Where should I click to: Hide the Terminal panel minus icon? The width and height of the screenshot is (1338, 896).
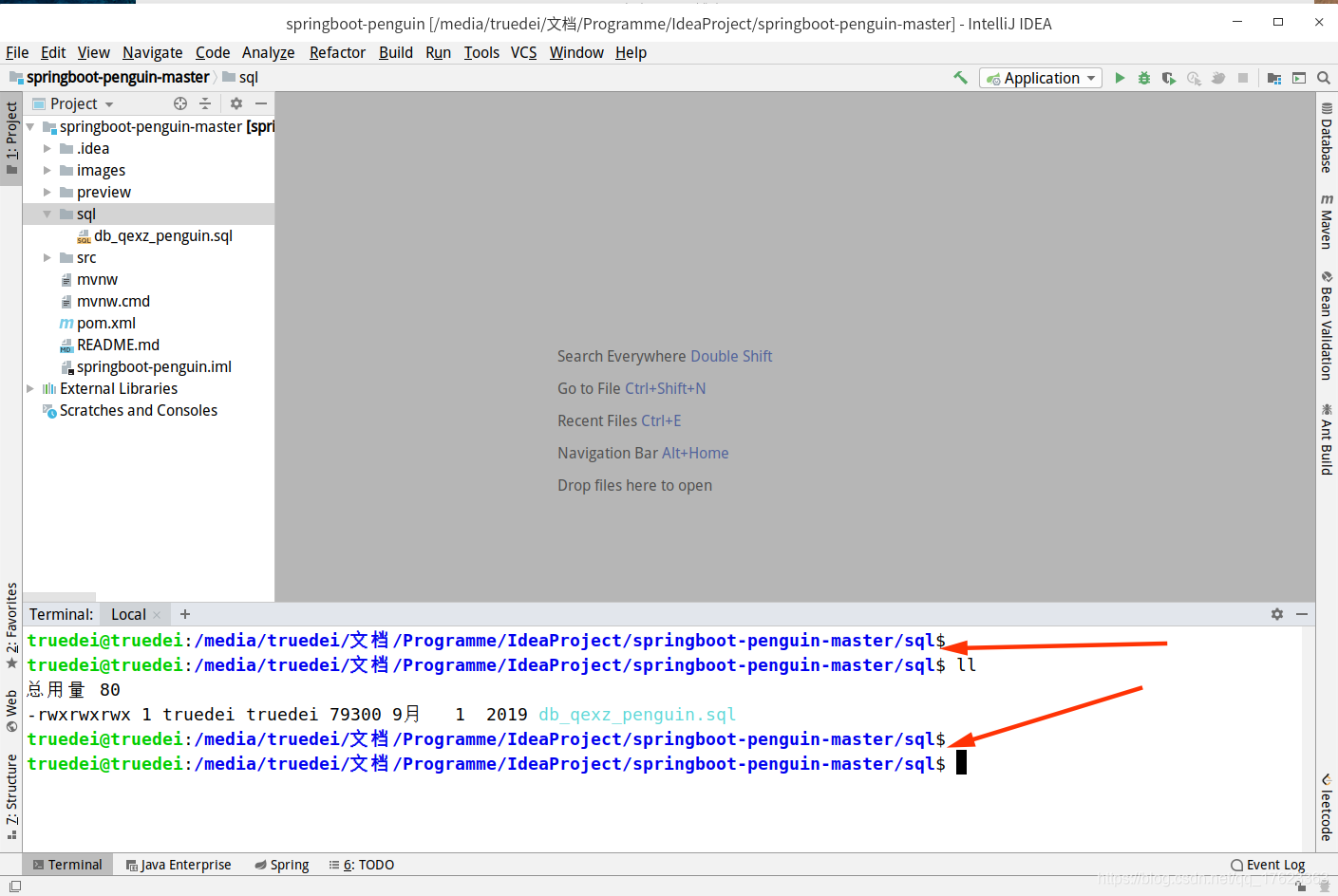click(1302, 614)
